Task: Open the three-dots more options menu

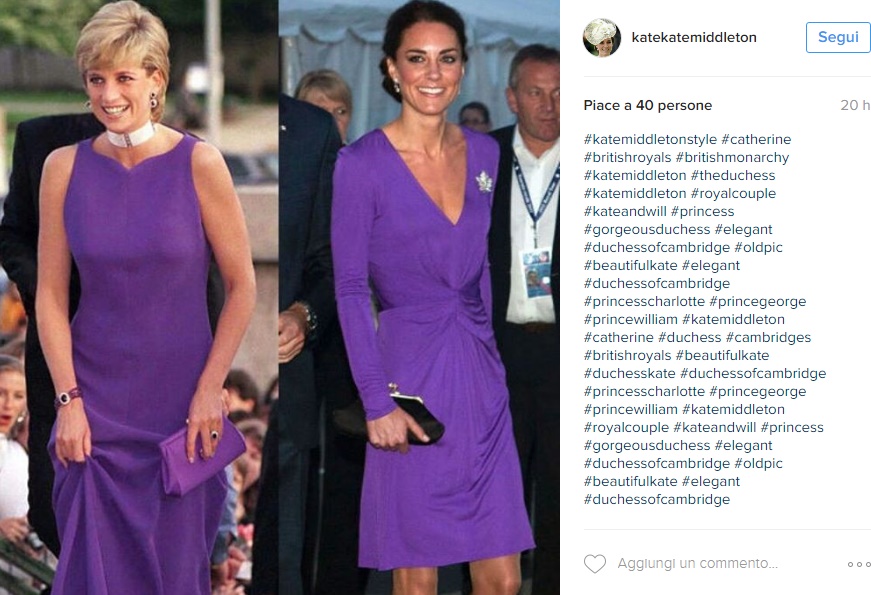Action: [x=859, y=564]
